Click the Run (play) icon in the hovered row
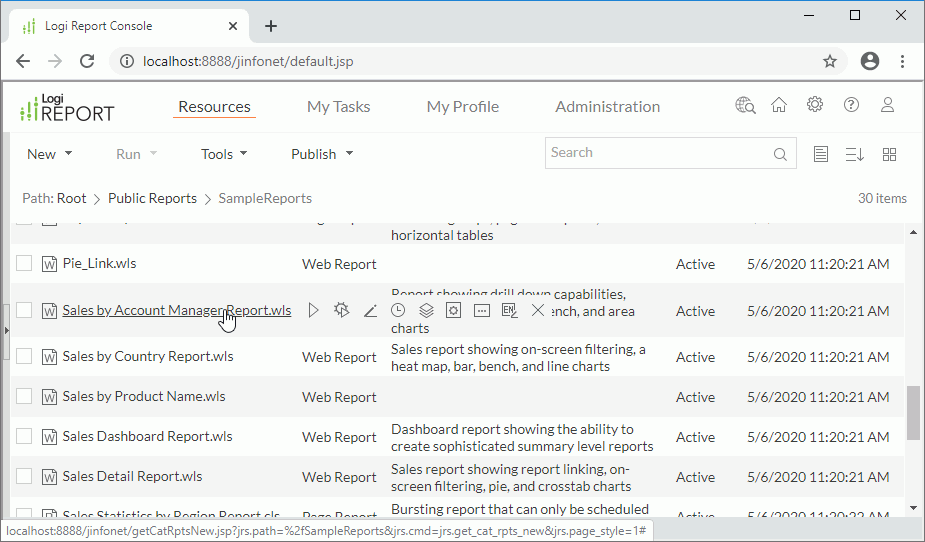Viewport: 925px width, 542px height. pyautogui.click(x=314, y=311)
